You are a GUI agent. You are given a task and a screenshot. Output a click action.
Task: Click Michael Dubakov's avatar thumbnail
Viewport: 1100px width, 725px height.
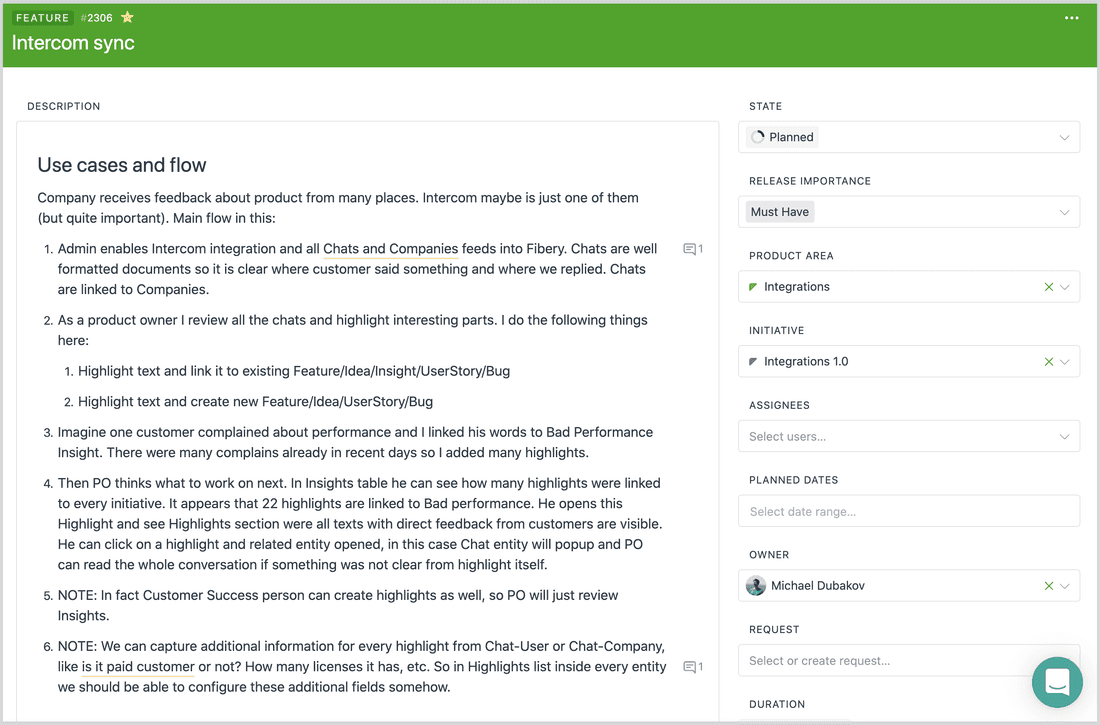(x=755, y=585)
